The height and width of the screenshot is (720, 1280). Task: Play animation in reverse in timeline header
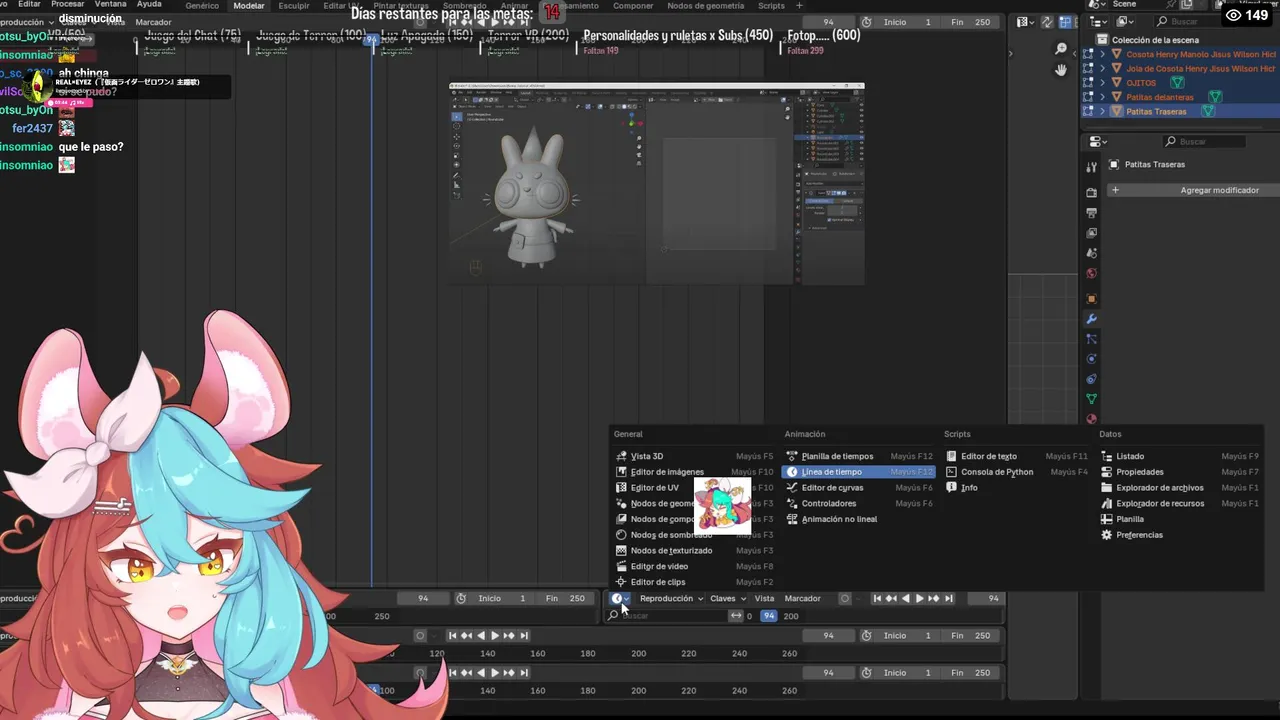906,598
